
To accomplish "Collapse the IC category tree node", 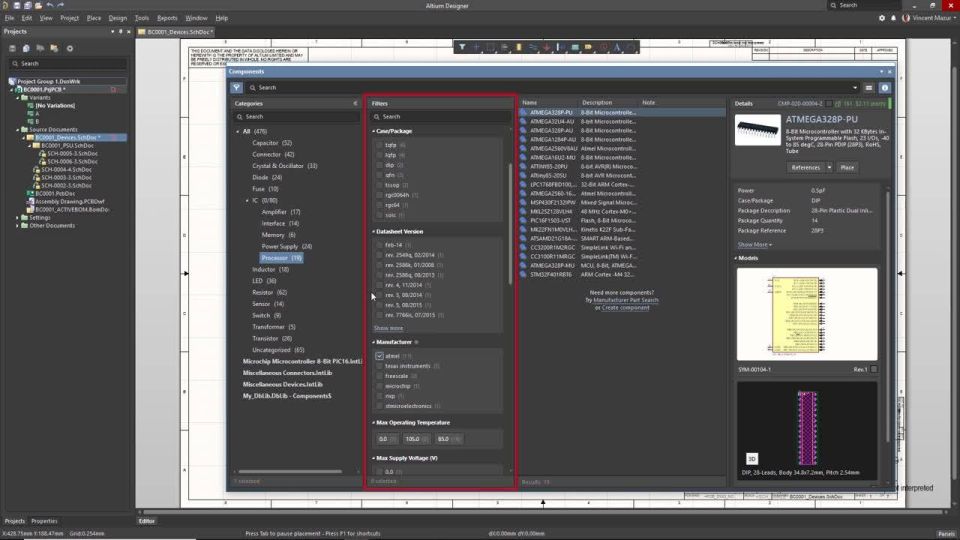I will click(247, 200).
